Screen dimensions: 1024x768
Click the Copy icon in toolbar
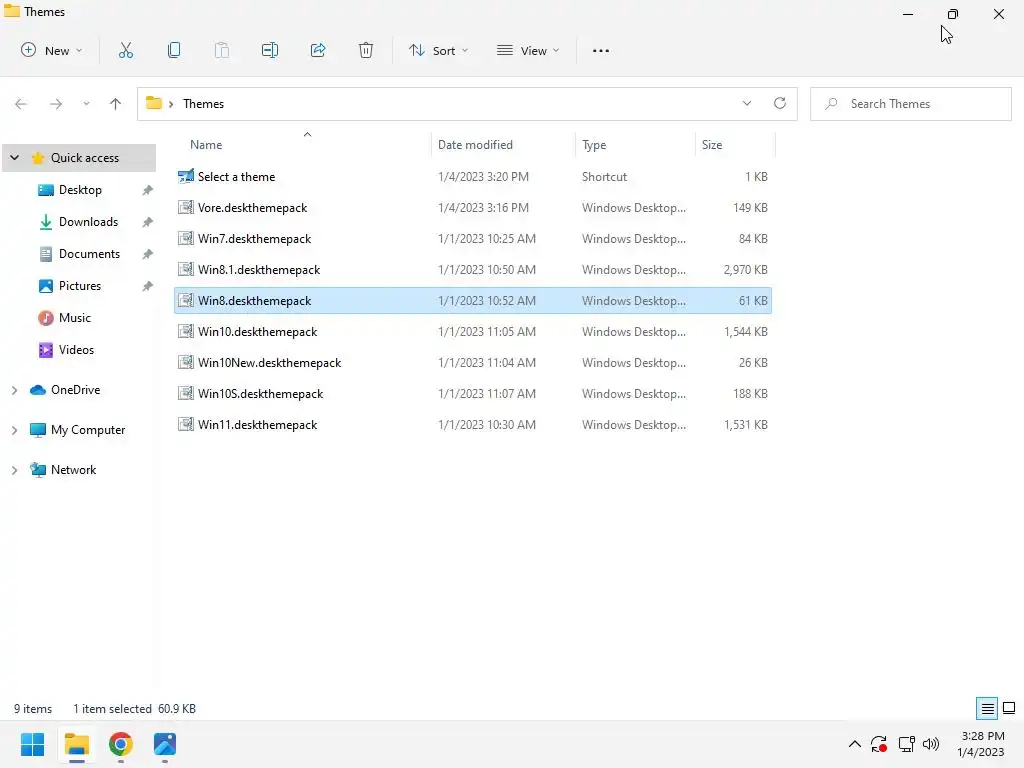coord(174,50)
